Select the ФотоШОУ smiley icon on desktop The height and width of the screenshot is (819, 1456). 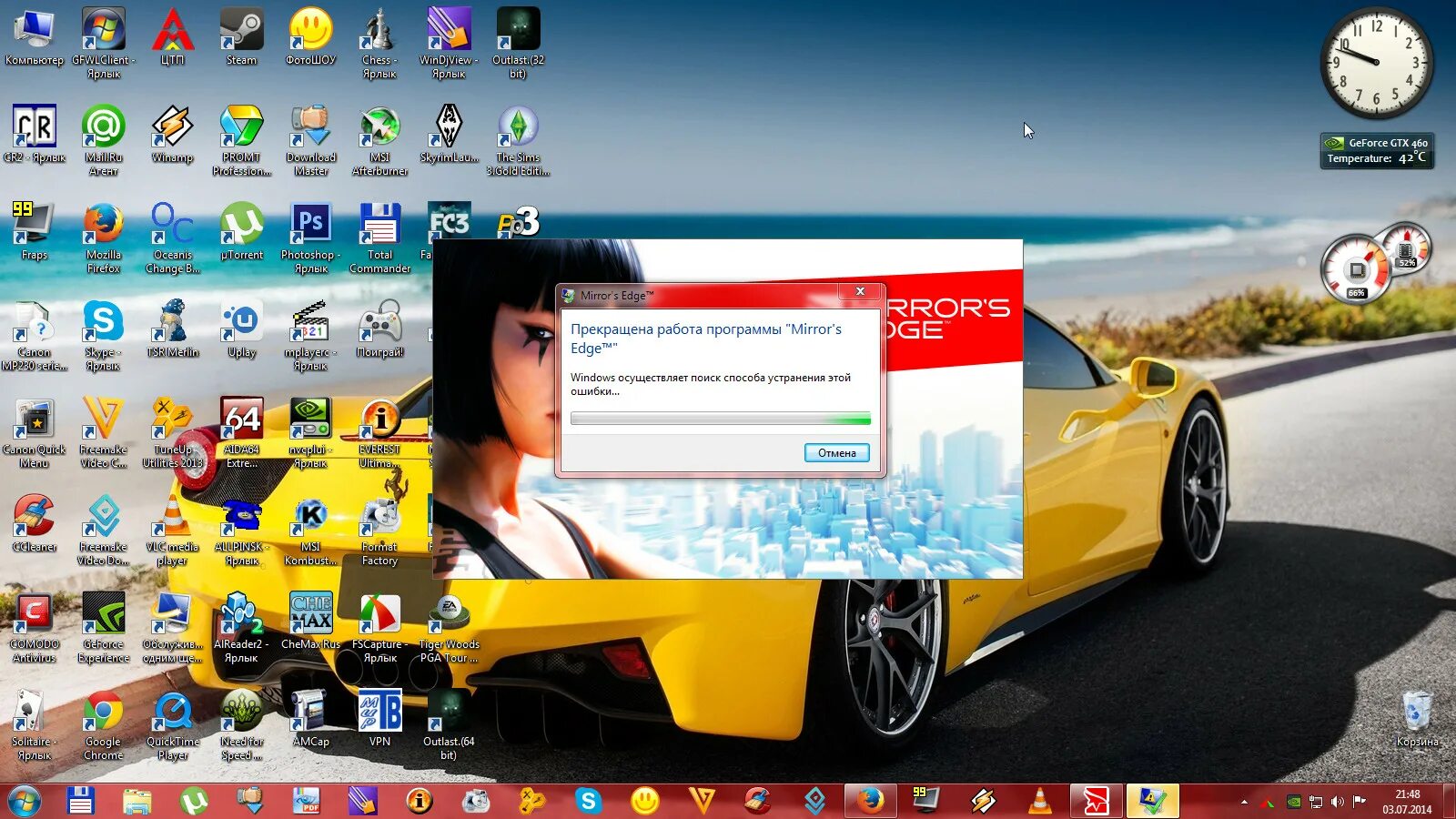[x=311, y=36]
